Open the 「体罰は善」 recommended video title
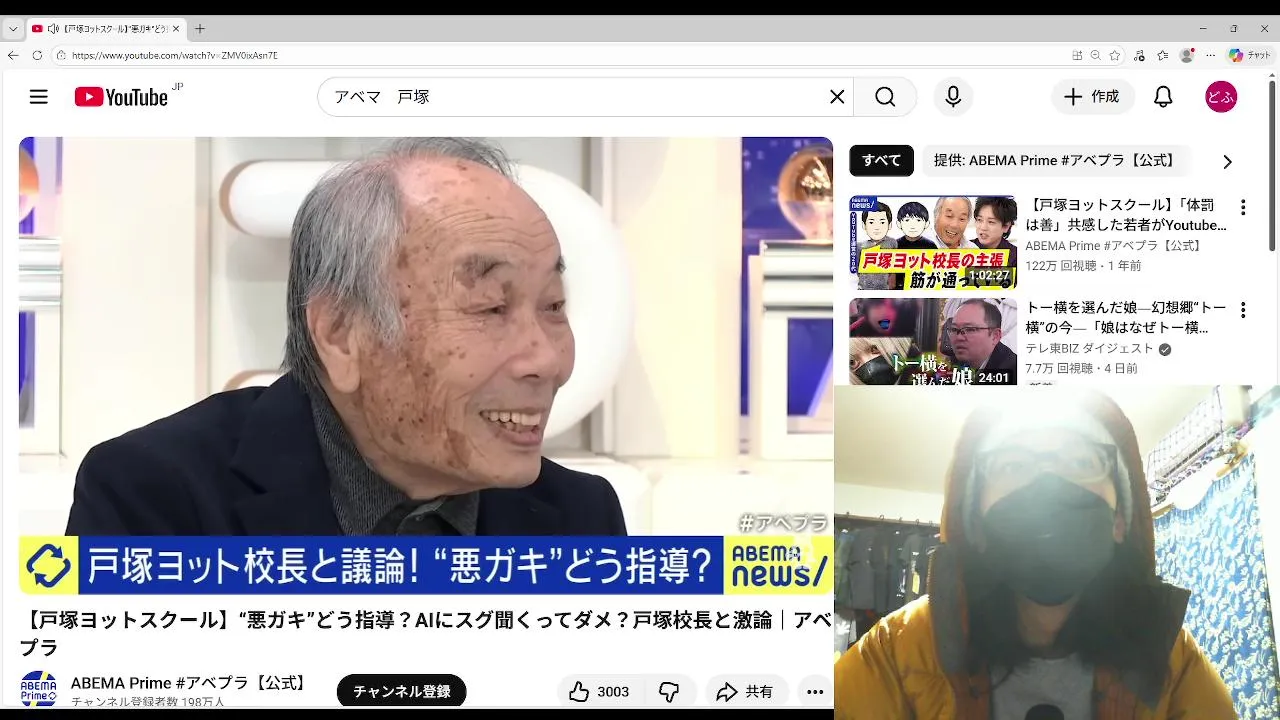The height and width of the screenshot is (720, 1280). click(1126, 215)
